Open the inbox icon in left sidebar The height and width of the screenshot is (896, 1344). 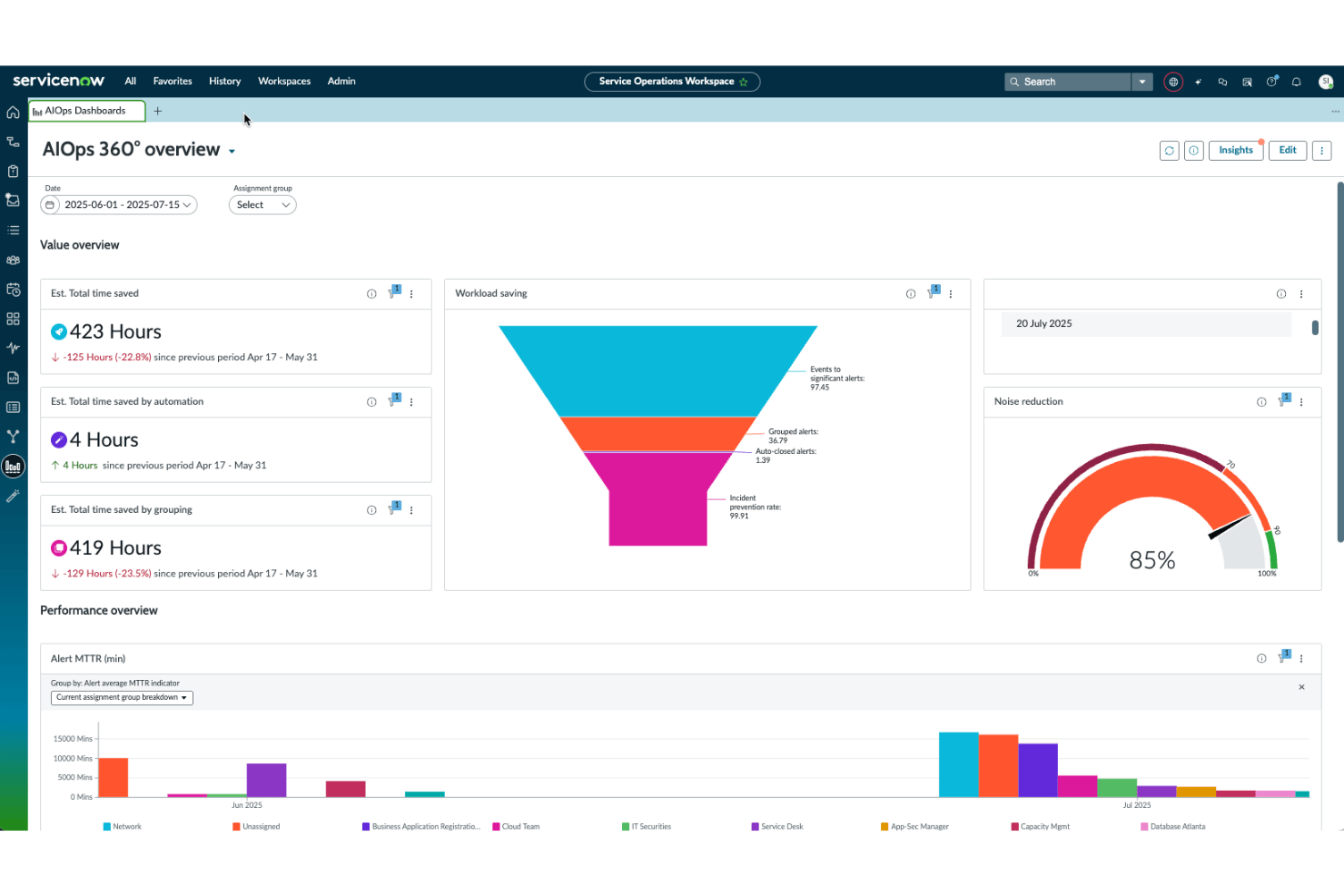coord(13,201)
